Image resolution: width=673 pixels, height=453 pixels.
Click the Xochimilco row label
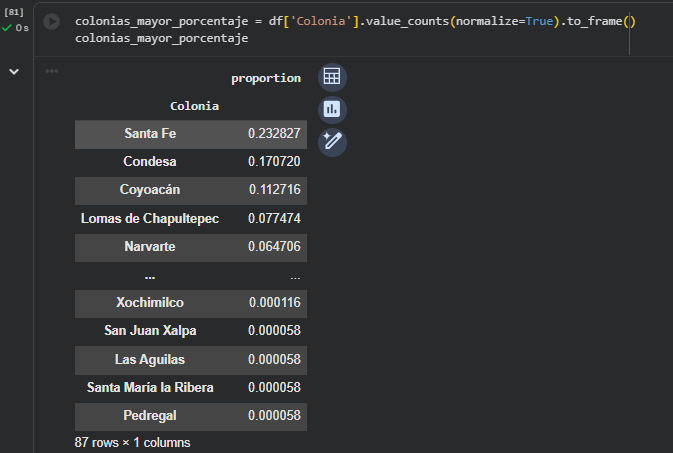click(x=150, y=302)
